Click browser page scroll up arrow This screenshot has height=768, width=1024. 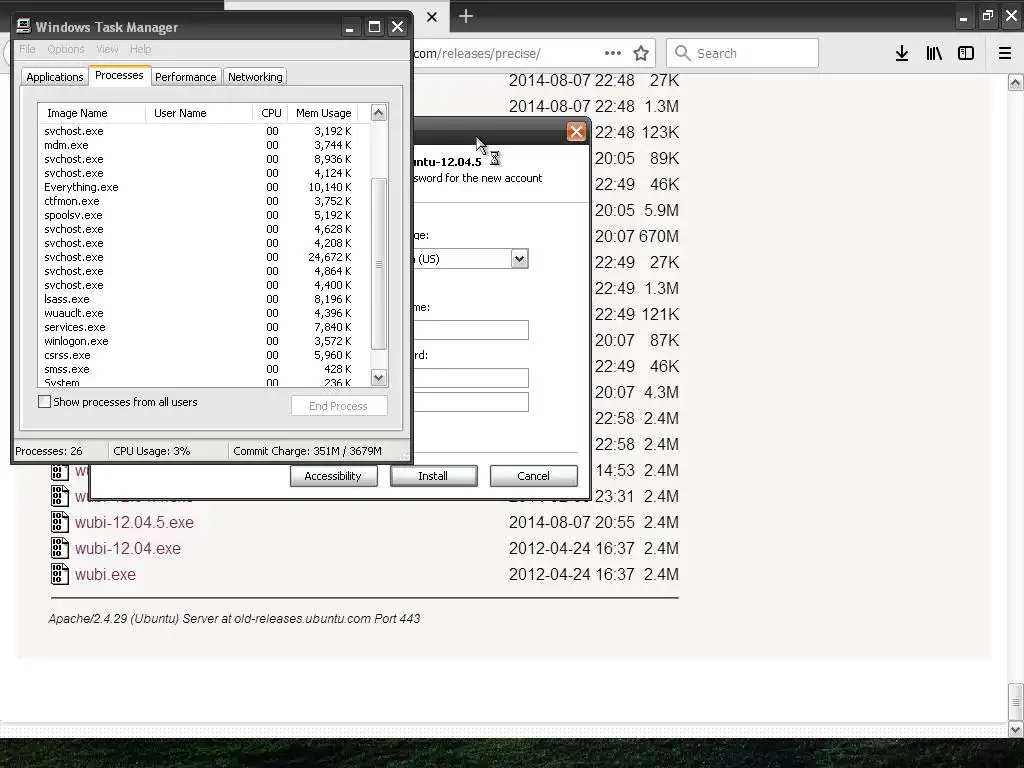click(1016, 82)
